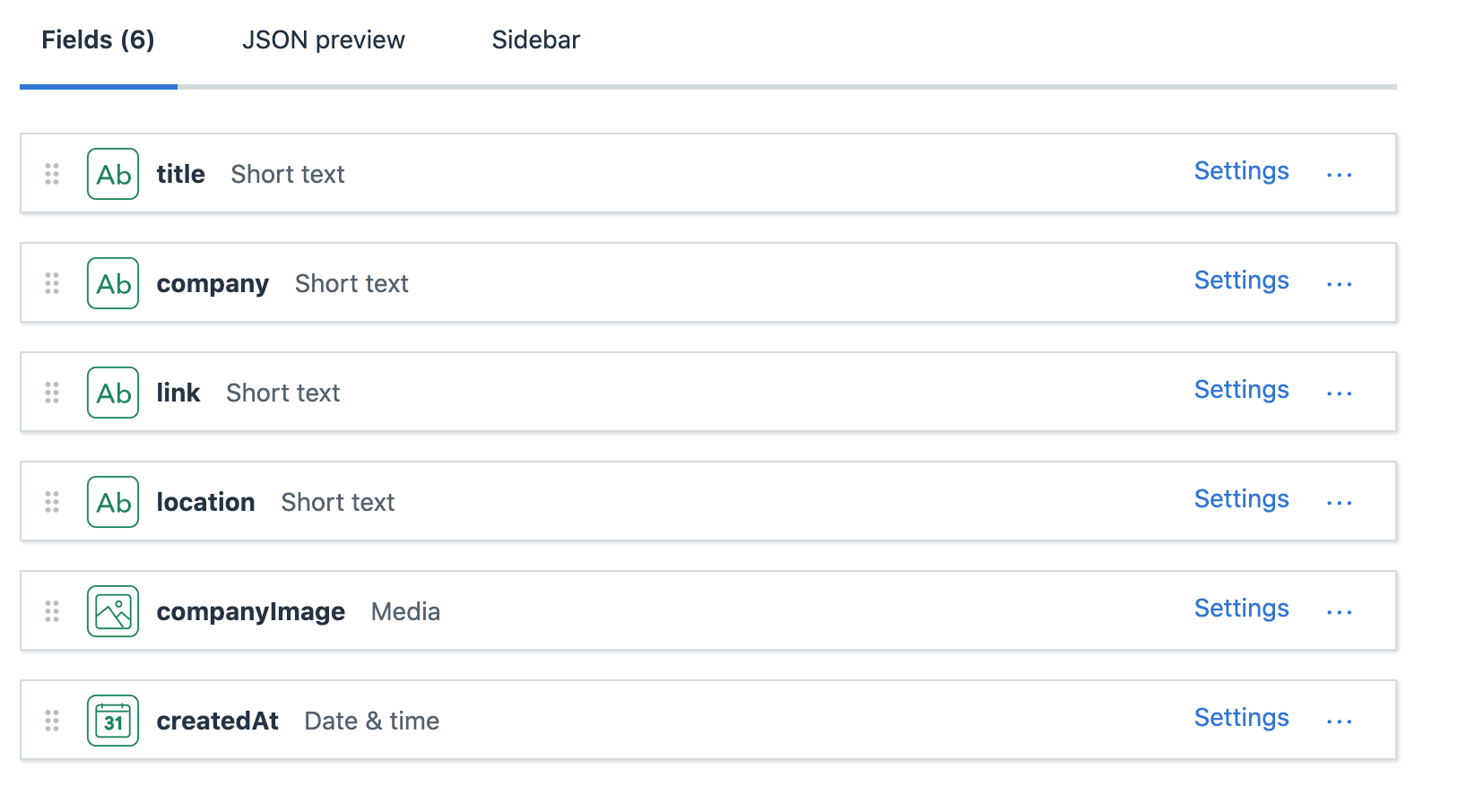Expand the ellipsis menu for companyImage
Image resolution: width=1458 pixels, height=812 pixels.
point(1339,612)
